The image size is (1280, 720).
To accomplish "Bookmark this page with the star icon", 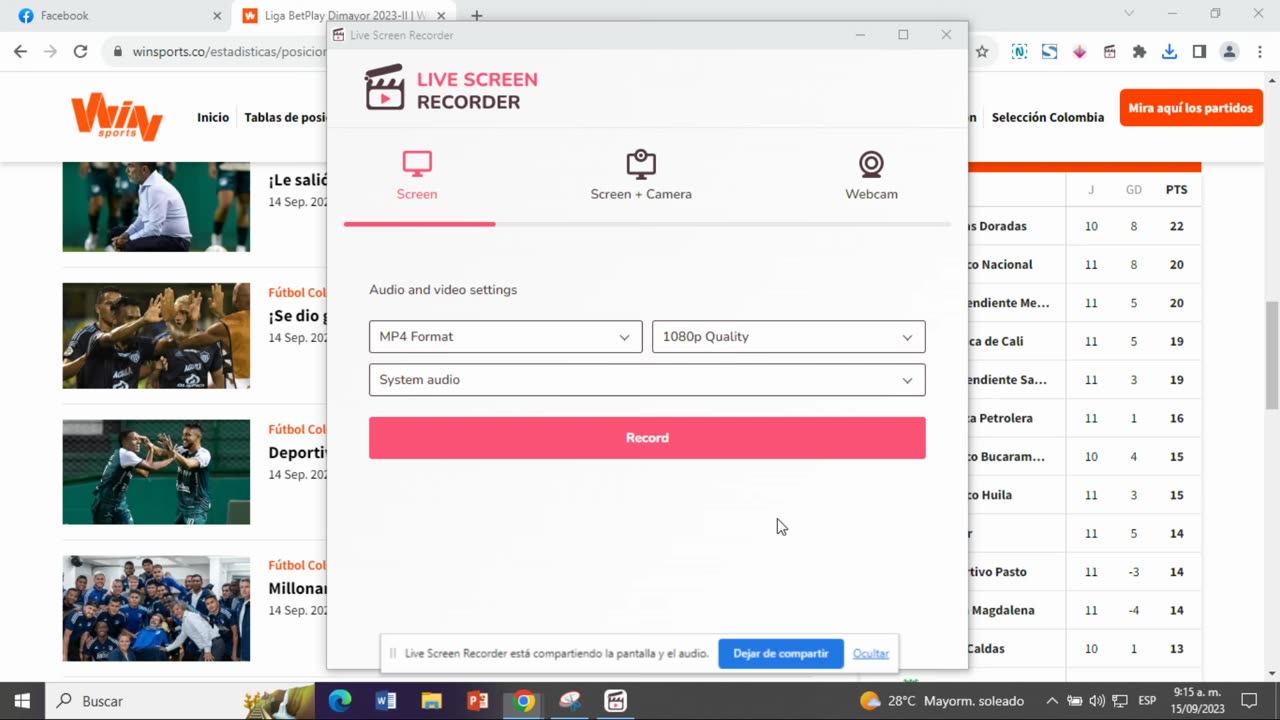I will tap(982, 51).
